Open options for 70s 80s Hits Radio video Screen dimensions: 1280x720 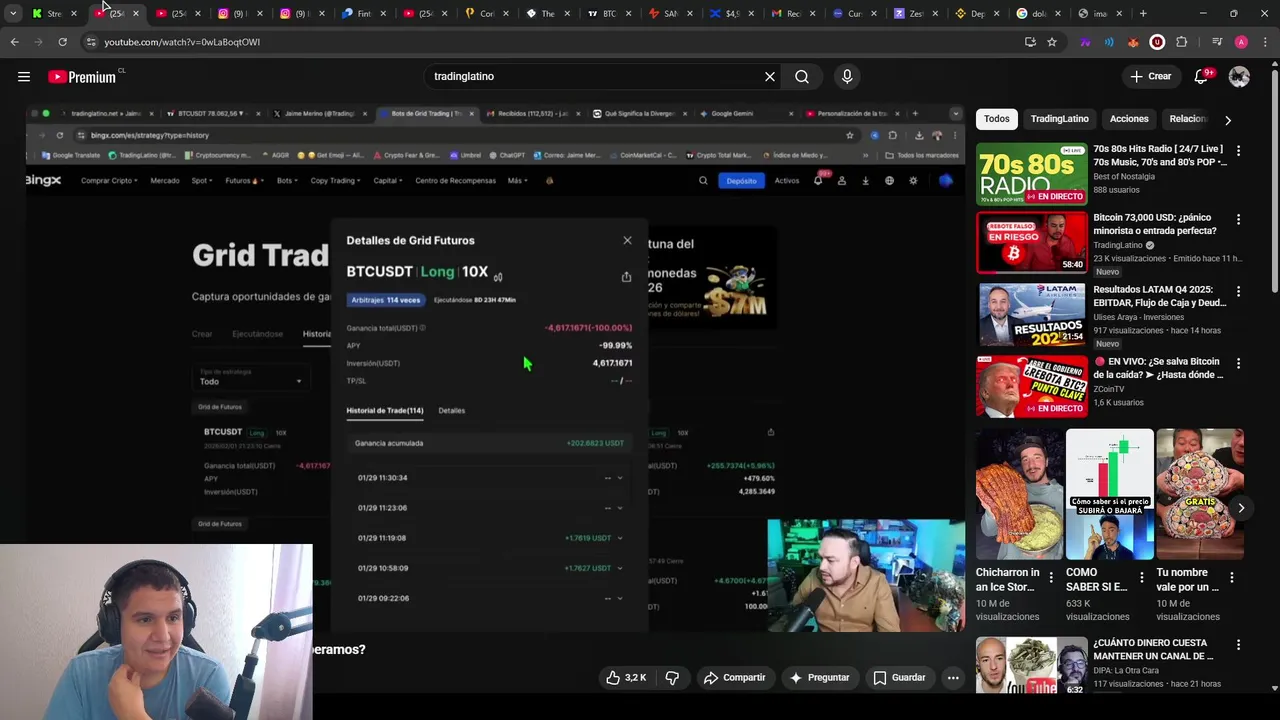(1238, 151)
